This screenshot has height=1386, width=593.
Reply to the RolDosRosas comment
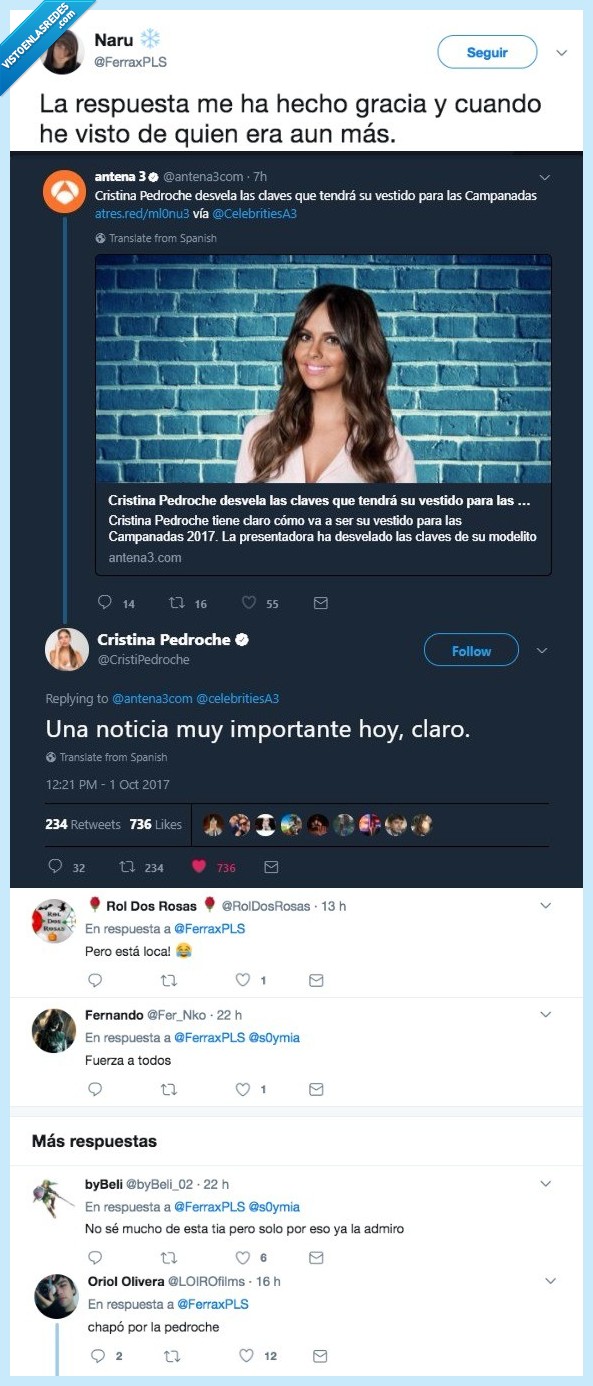coord(95,981)
